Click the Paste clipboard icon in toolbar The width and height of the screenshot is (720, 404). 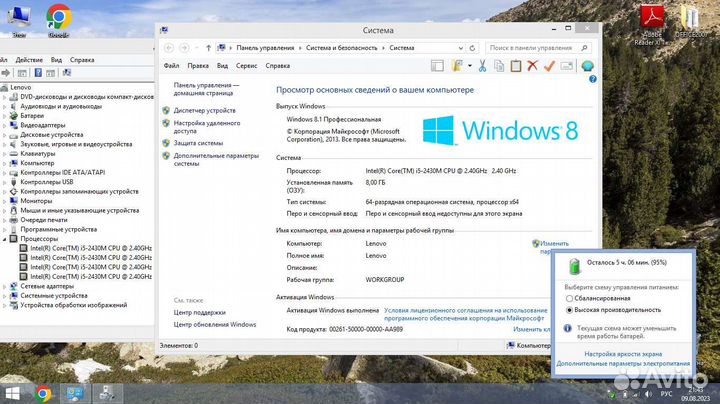(516, 66)
